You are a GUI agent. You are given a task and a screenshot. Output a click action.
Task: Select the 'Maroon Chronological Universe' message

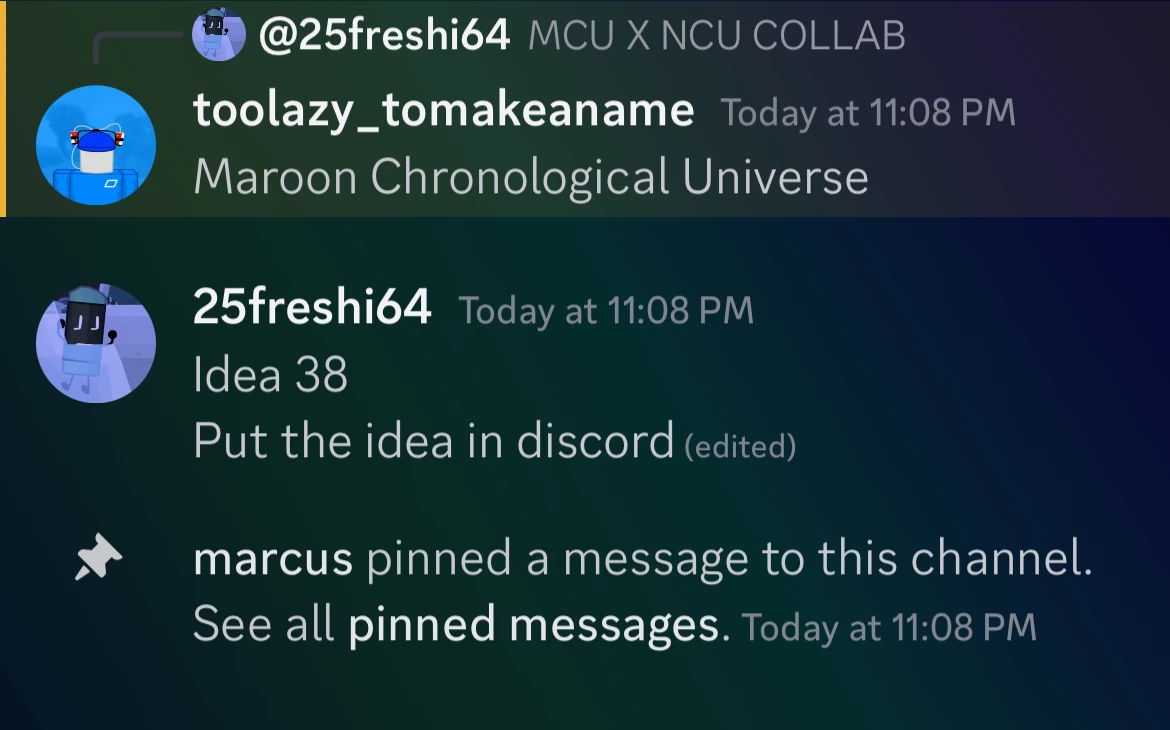point(530,178)
